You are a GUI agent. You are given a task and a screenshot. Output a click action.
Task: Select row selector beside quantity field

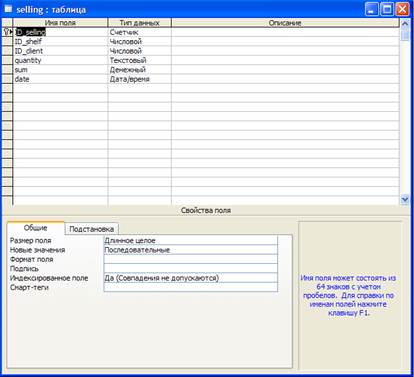coord(7,60)
